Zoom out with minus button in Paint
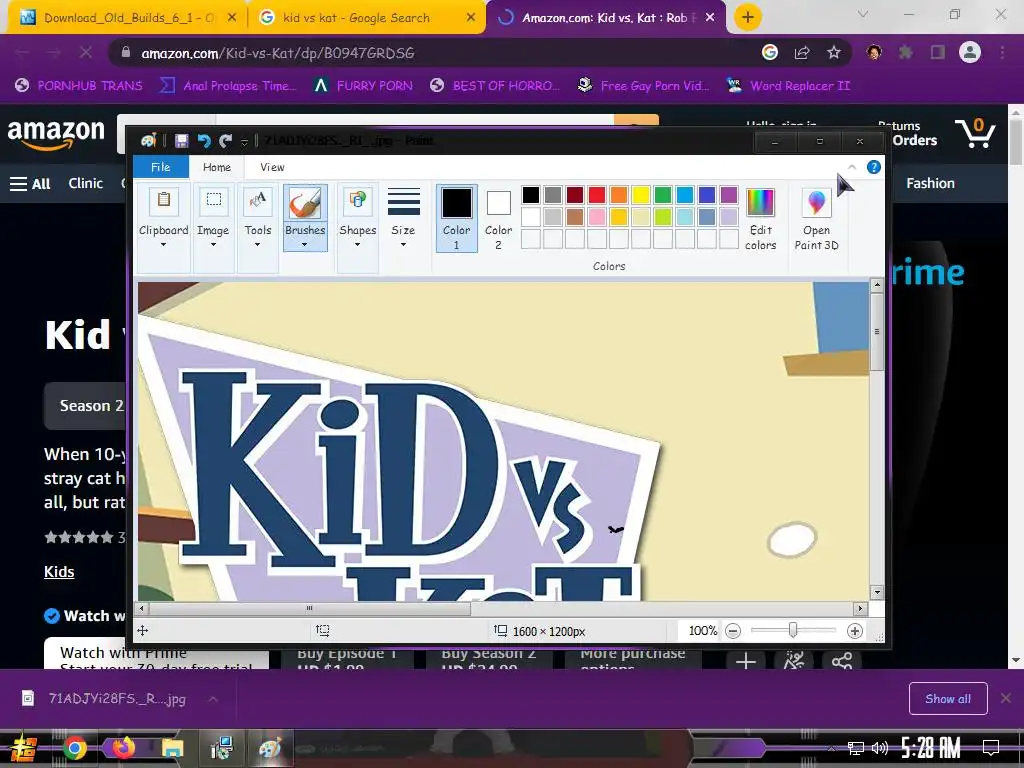 pyautogui.click(x=733, y=631)
